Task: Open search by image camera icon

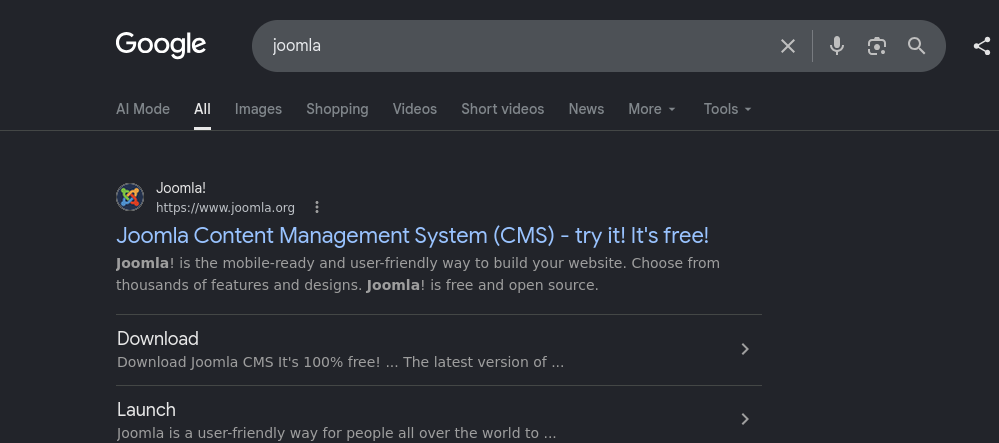Action: click(x=877, y=46)
